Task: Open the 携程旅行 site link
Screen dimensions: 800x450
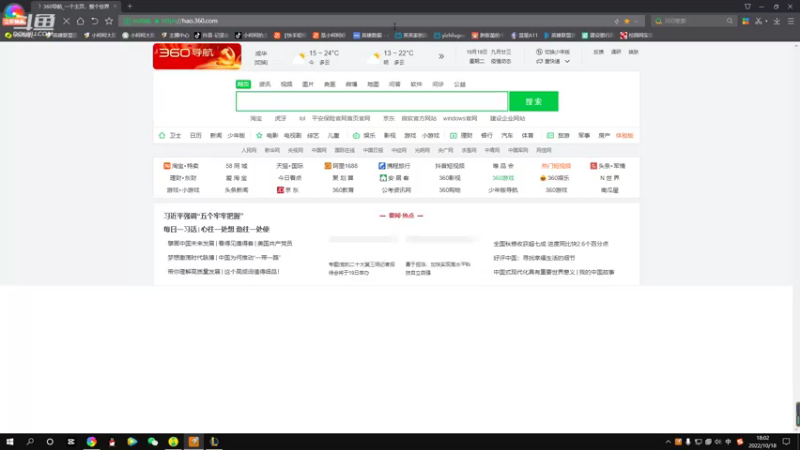Action: tap(394, 166)
